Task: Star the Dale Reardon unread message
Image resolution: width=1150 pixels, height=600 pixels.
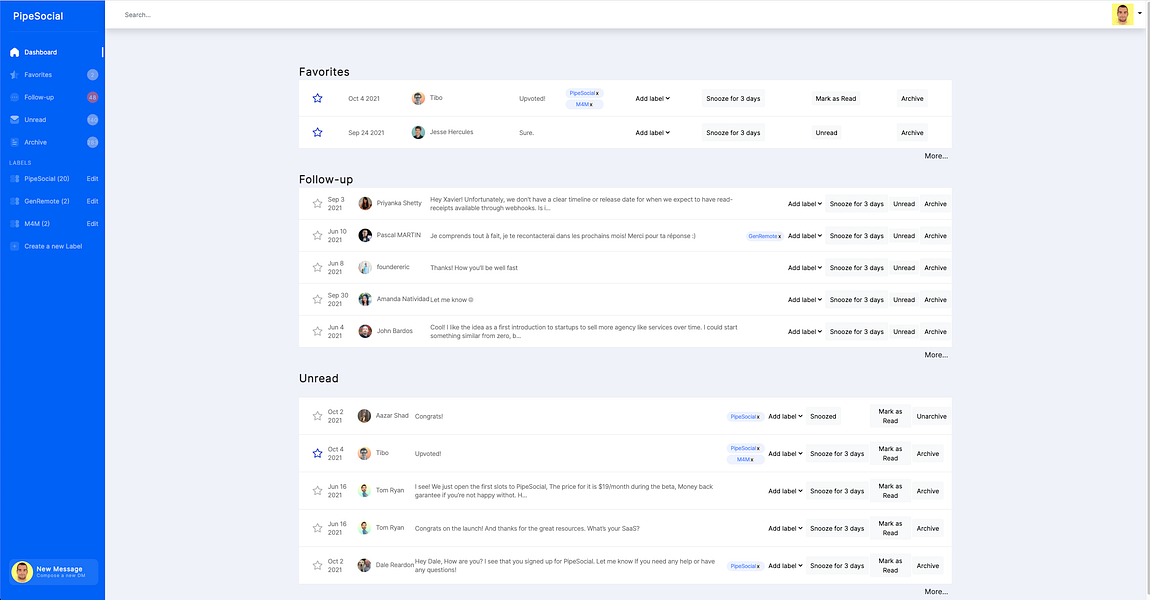Action: (x=318, y=566)
